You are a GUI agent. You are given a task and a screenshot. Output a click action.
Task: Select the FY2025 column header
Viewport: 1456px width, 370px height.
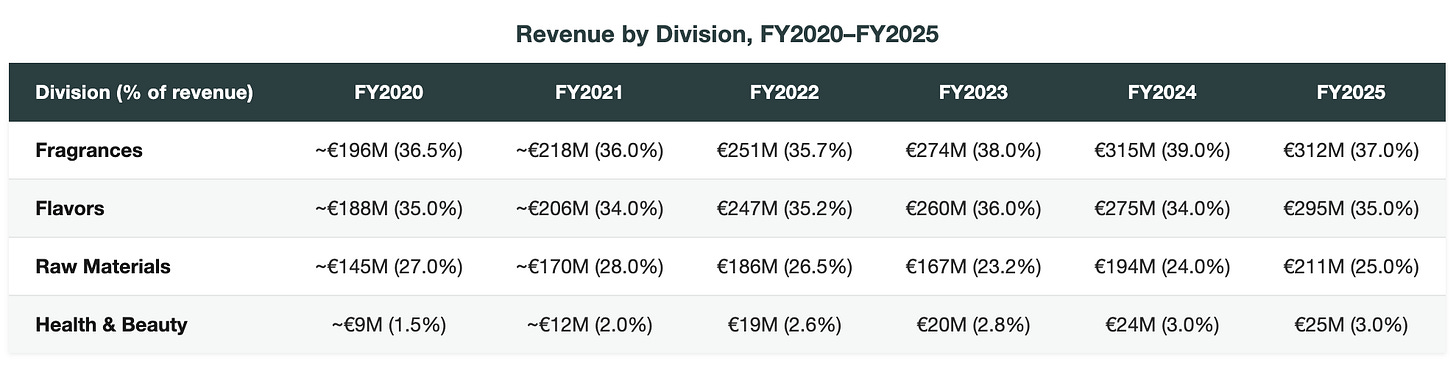(x=1351, y=93)
